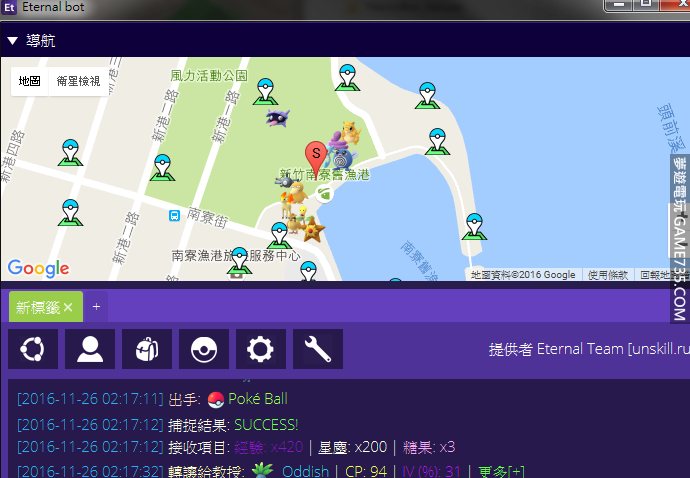Image resolution: width=690 pixels, height=478 pixels.
Task: Click the Oddish name in the log
Action: (x=305, y=471)
